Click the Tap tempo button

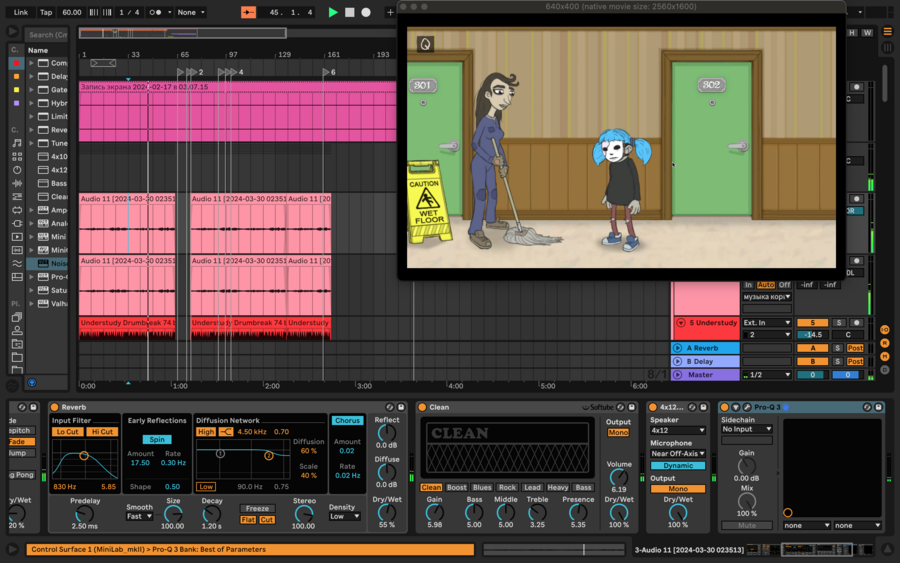(46, 12)
